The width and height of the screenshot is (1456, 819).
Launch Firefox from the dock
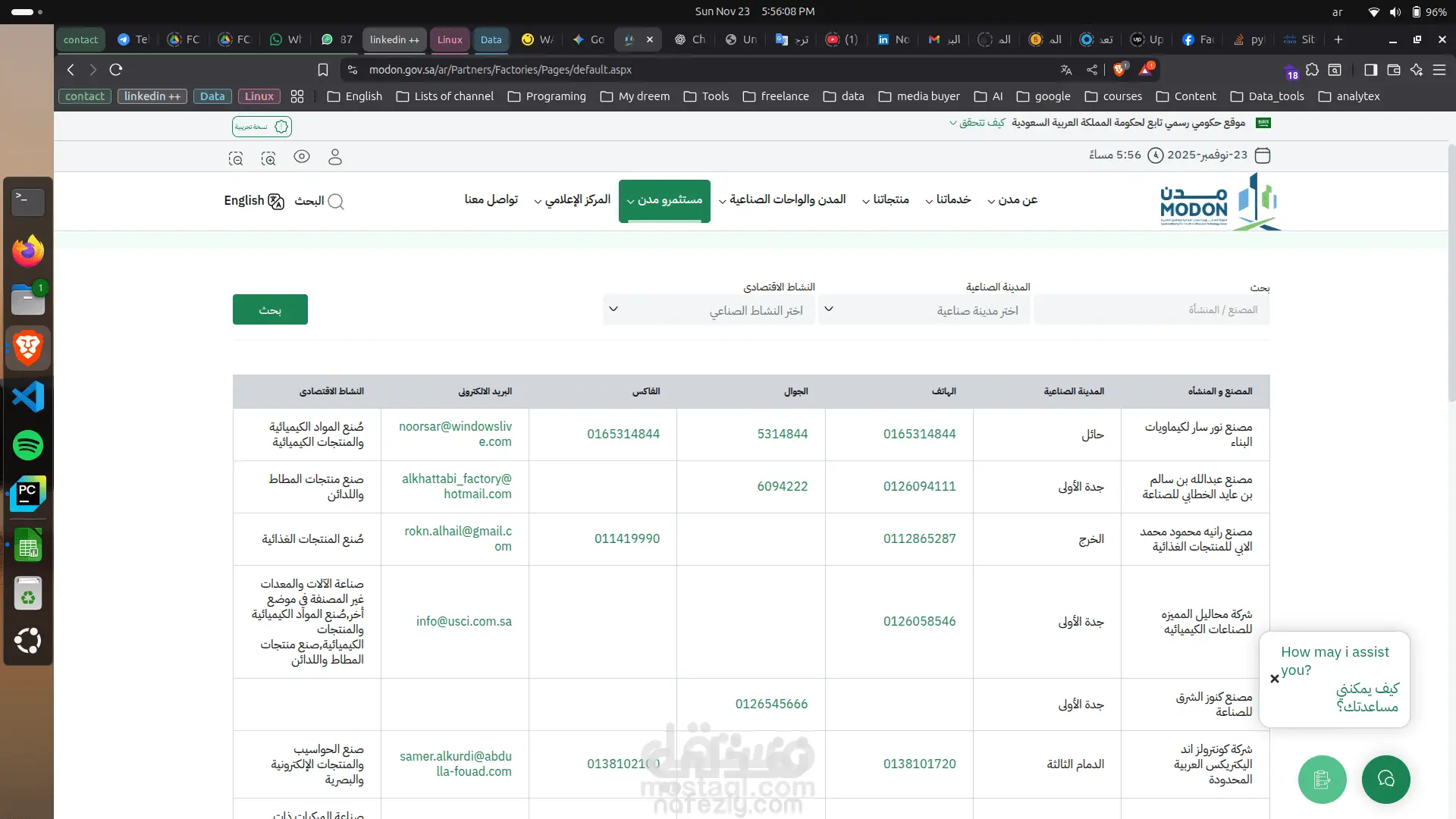[28, 251]
